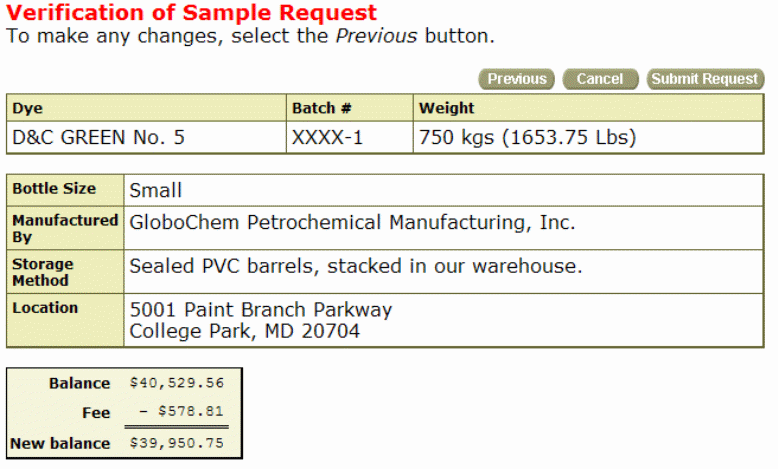Select the $39,950.75 new balance amount

[177, 443]
